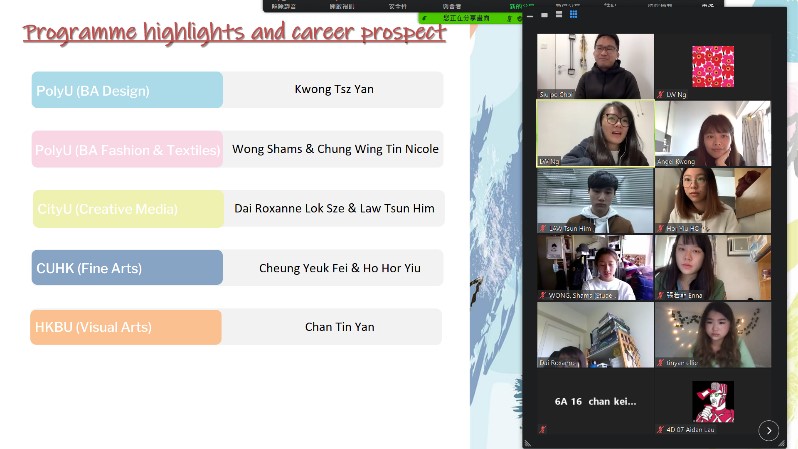Screen dimensions: 798x449
Task: Click 'Dai Roxanne Lok Sze & Law Tsun Him'
Action: click(x=334, y=208)
